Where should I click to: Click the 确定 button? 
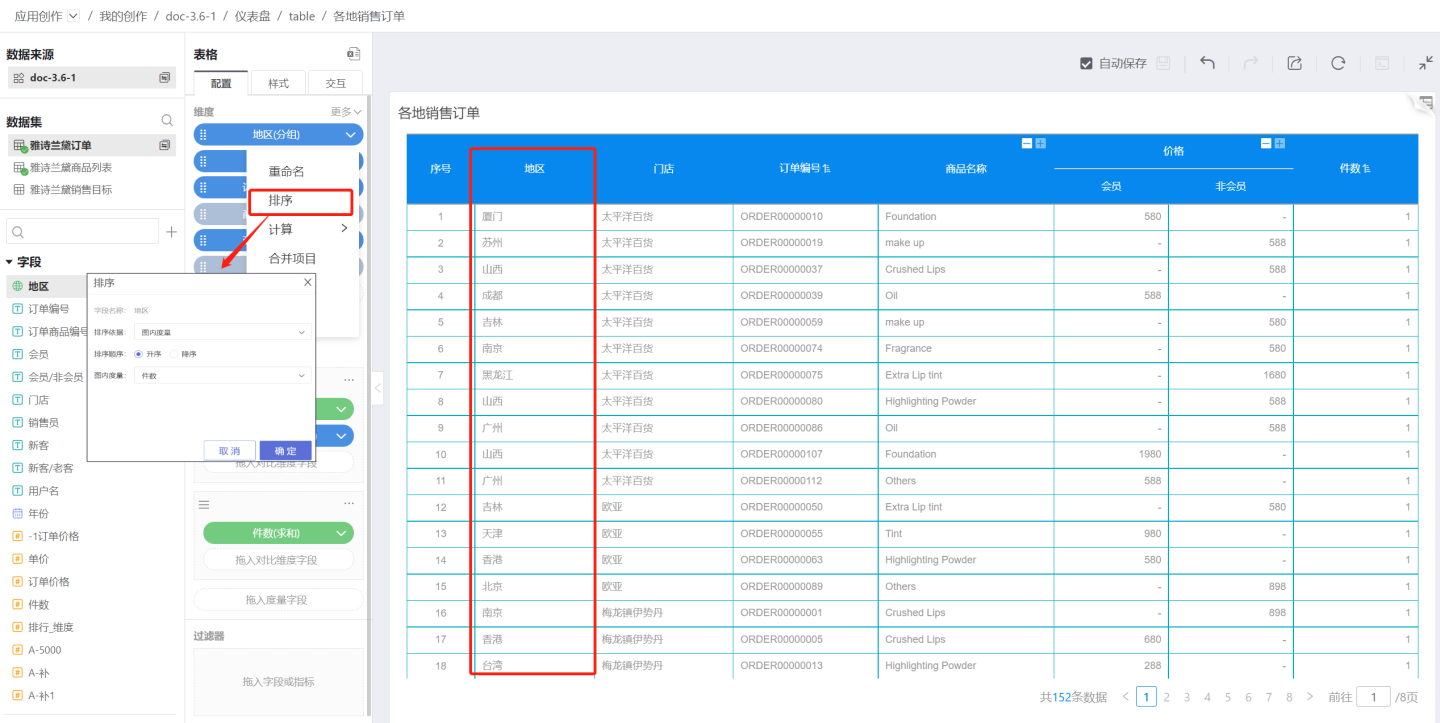(x=285, y=451)
